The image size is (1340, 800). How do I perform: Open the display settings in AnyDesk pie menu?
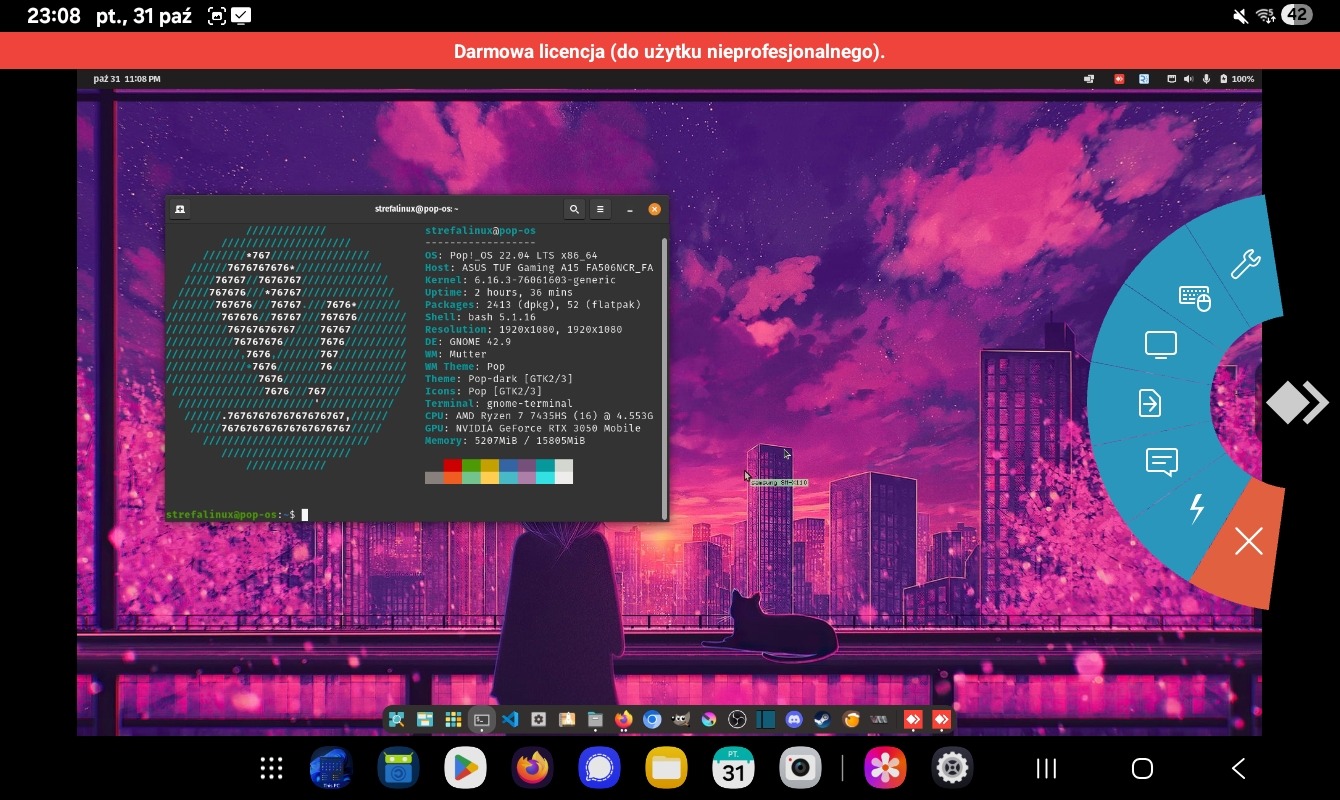[1160, 346]
